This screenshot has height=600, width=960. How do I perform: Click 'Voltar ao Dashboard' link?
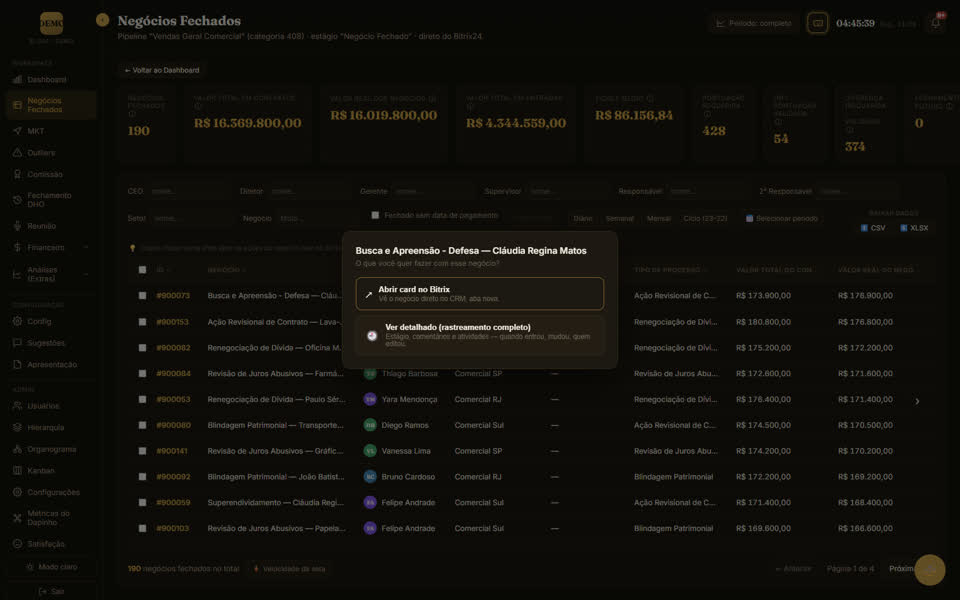[x=162, y=70]
